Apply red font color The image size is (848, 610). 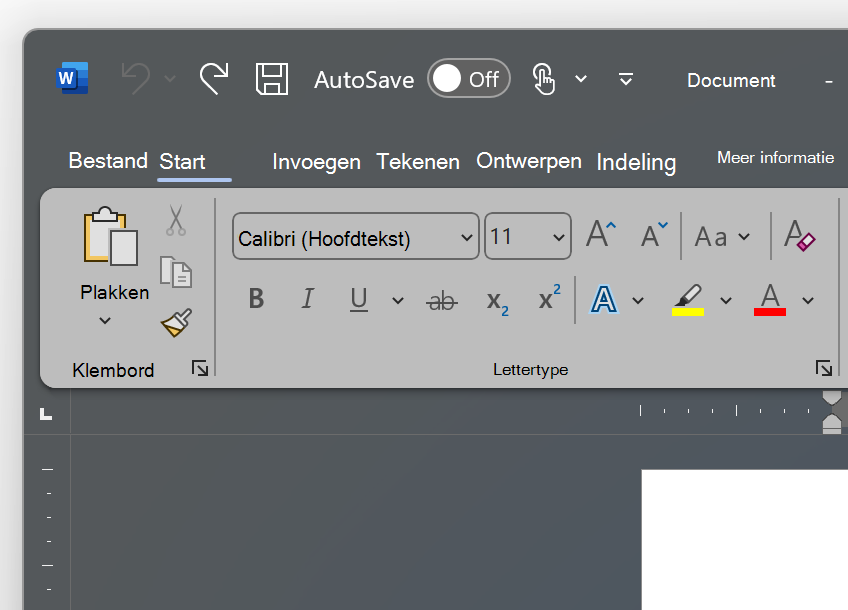pos(770,300)
